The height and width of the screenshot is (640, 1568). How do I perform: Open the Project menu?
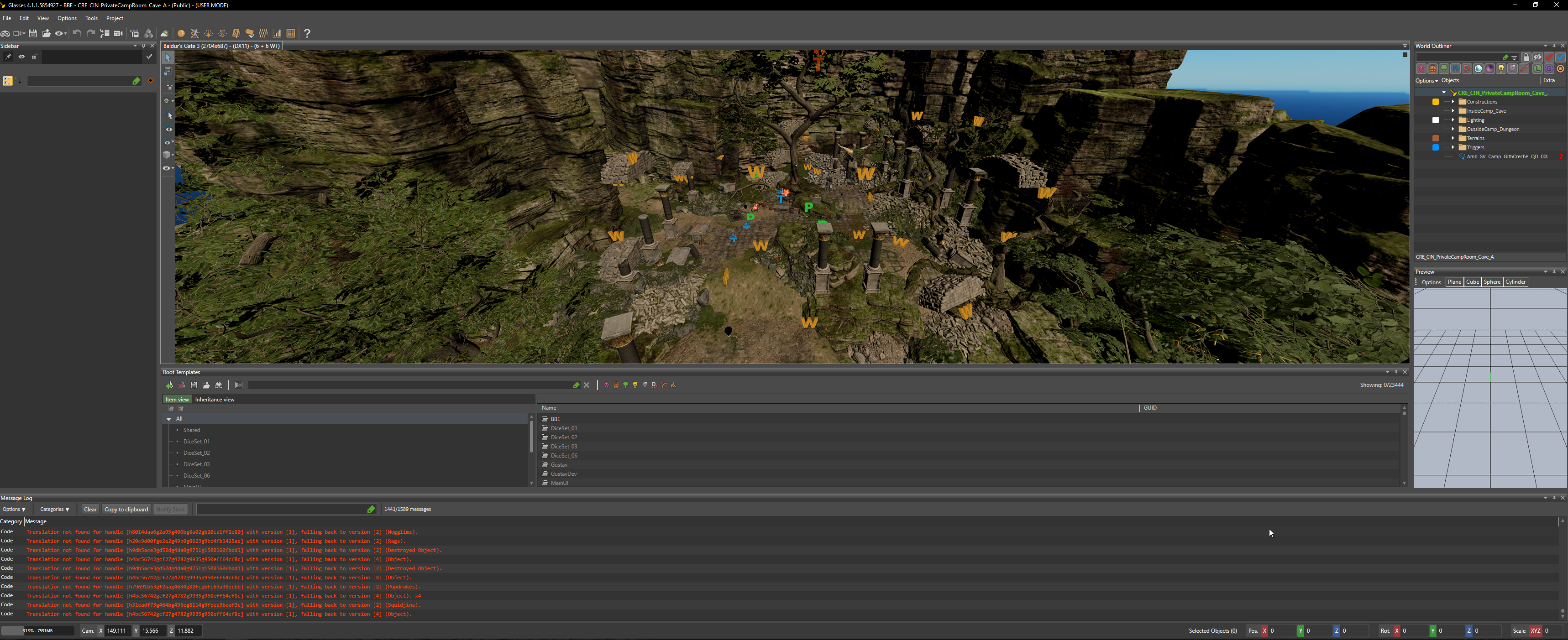(x=115, y=18)
